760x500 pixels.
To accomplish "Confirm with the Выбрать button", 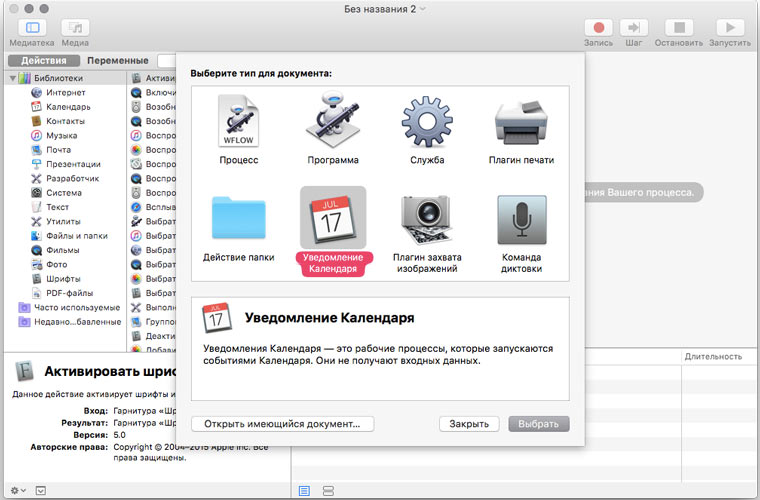I will 538,424.
